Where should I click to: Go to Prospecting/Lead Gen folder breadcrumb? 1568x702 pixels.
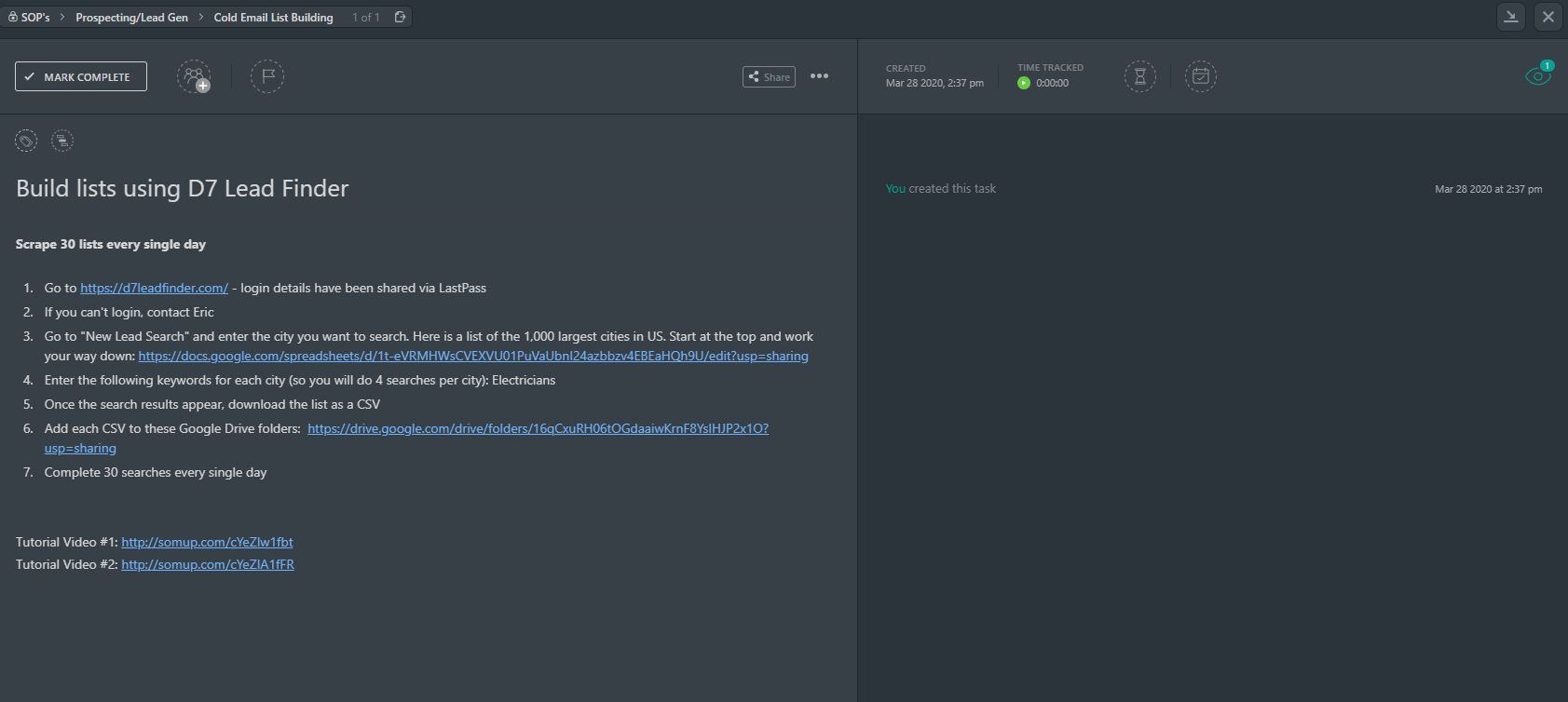tap(131, 17)
